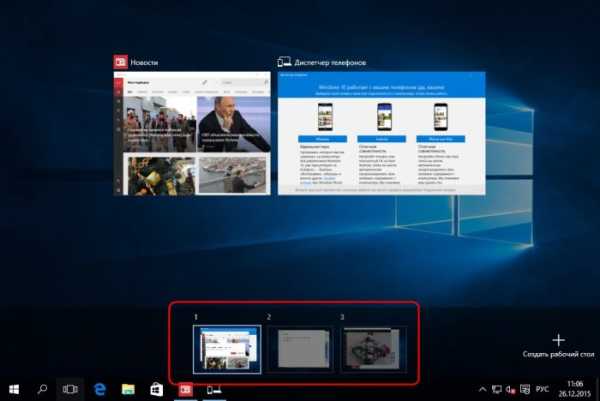Viewport: 600px width, 401px height.
Task: Open File Explorer from the taskbar
Action: coord(128,388)
